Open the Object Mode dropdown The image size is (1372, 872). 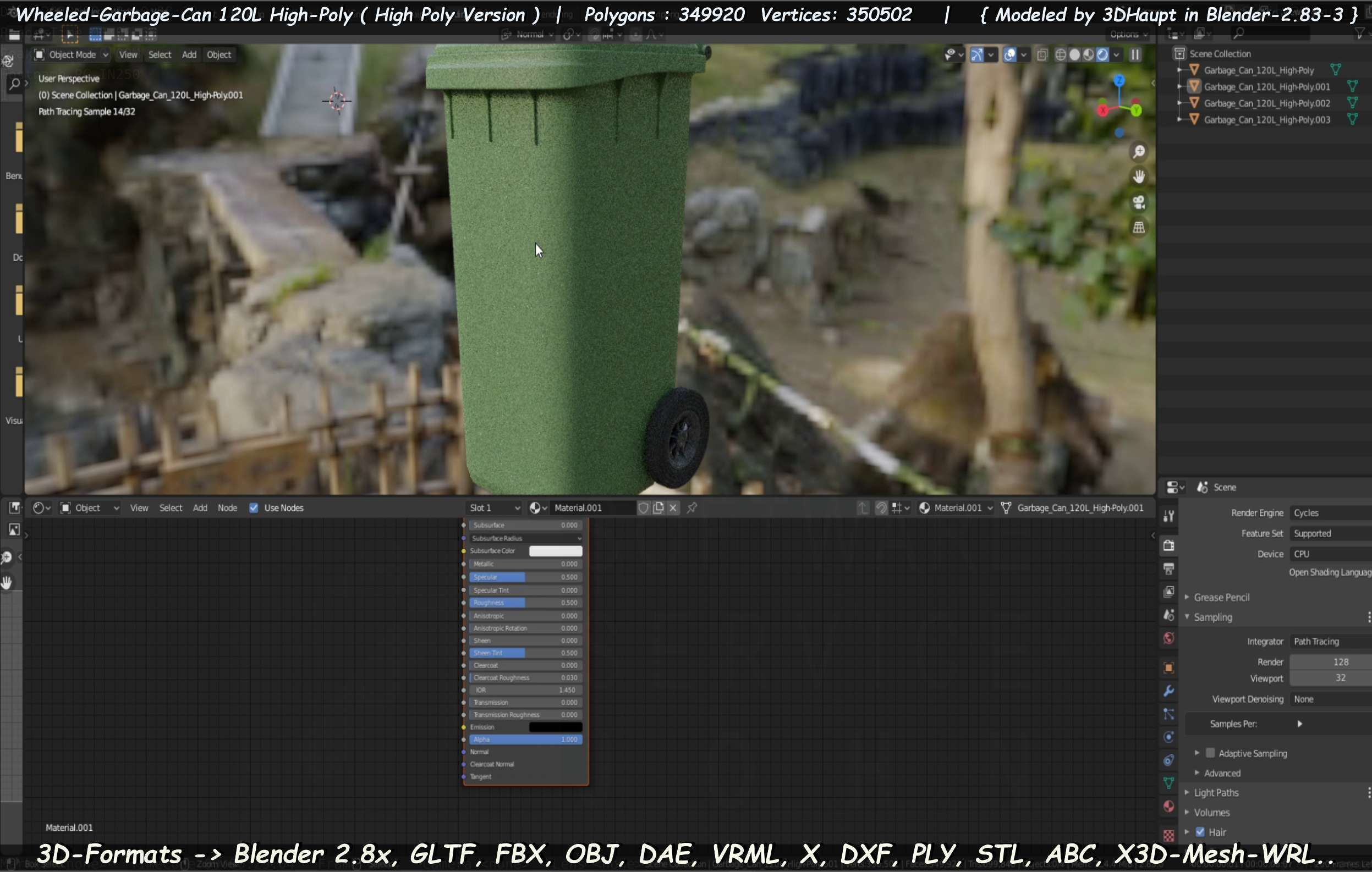71,54
